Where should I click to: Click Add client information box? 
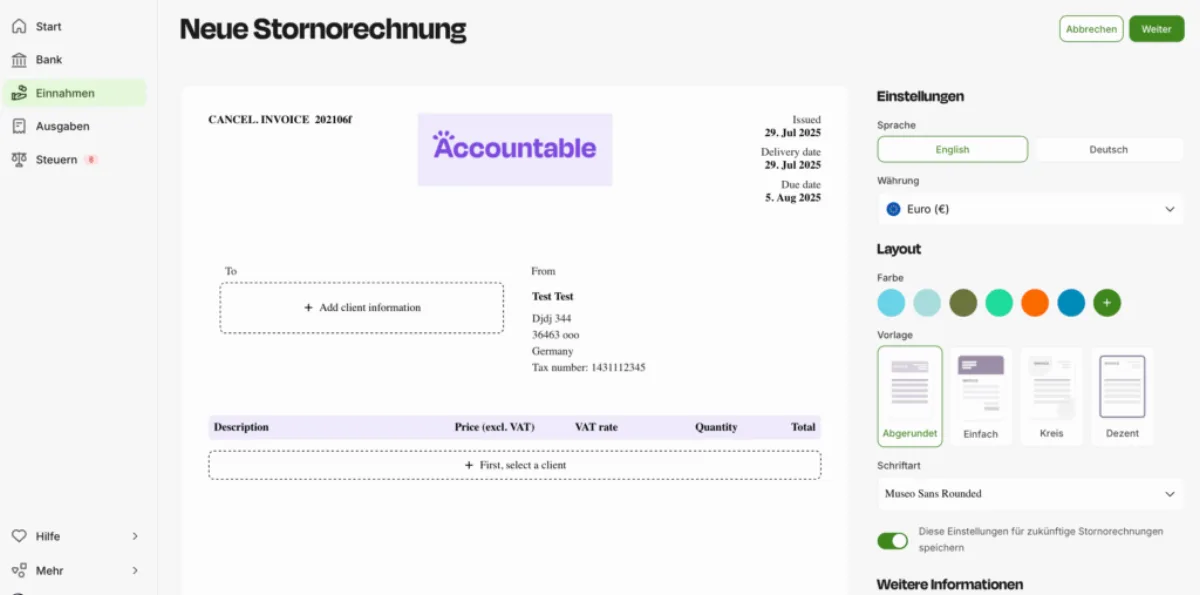[x=361, y=307]
